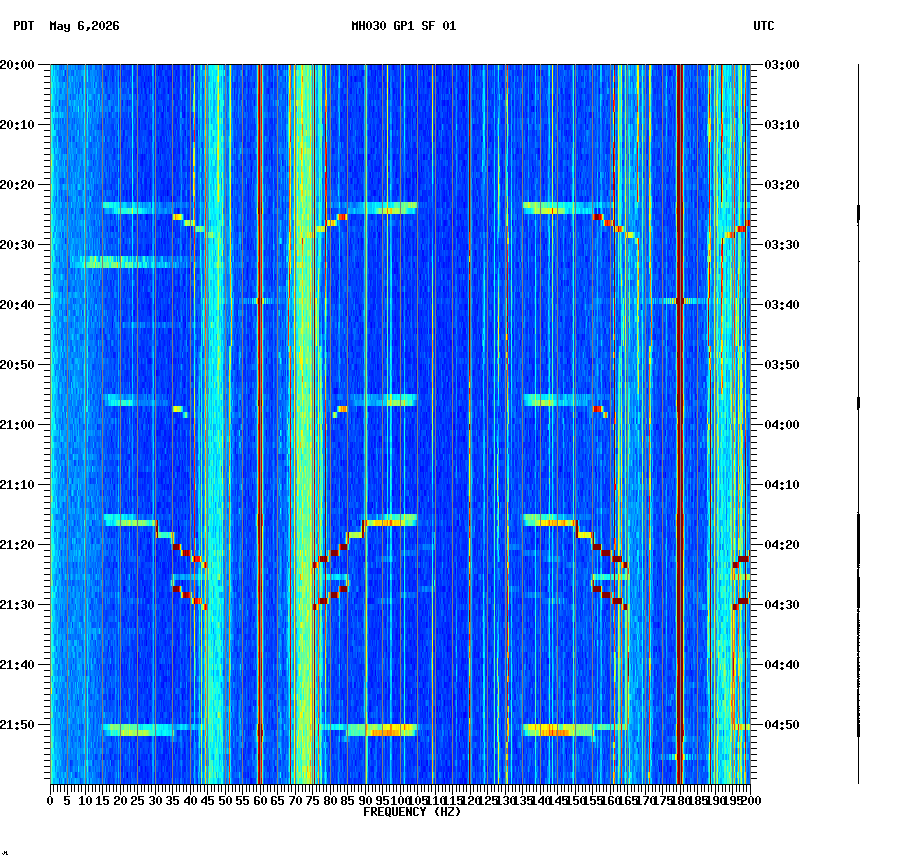Viewport: 902px width, 864px height.
Task: Click the PDT timezone label
Action: [x=24, y=26]
